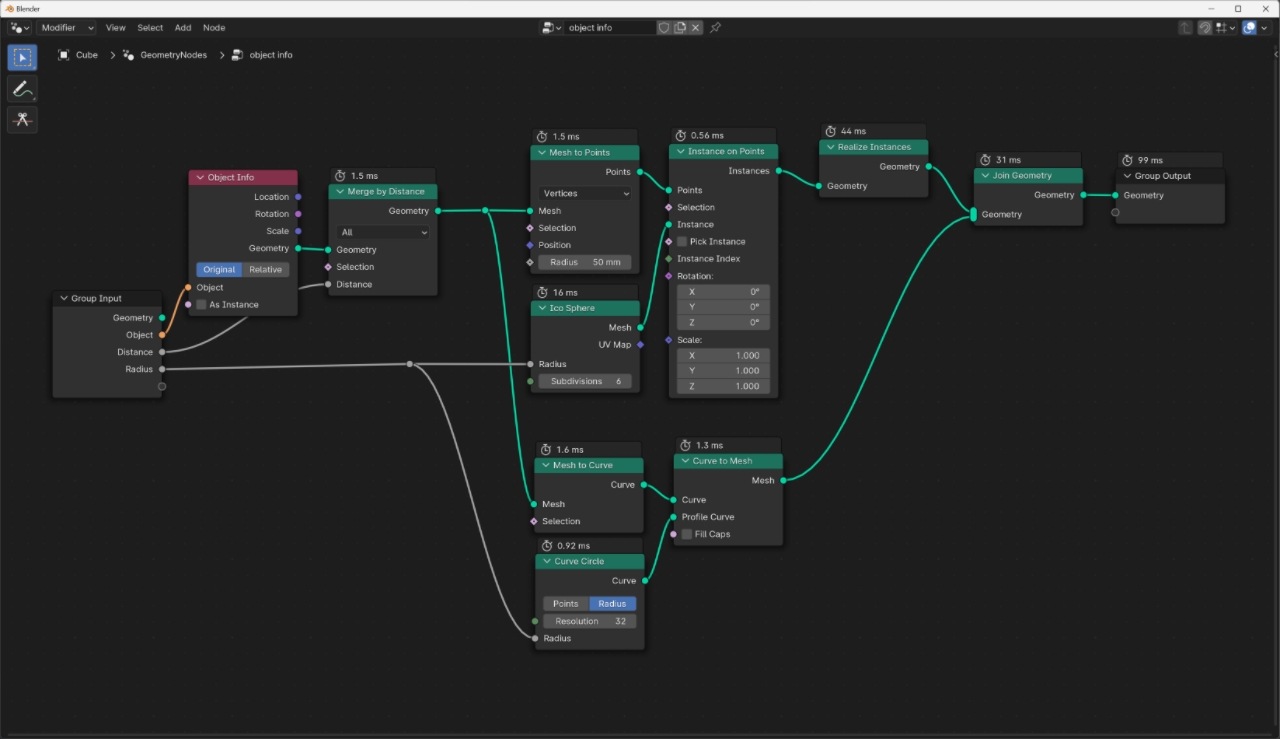The image size is (1280, 739).
Task: Click the timing clock icon on Curve to Mesh
Action: (686, 446)
